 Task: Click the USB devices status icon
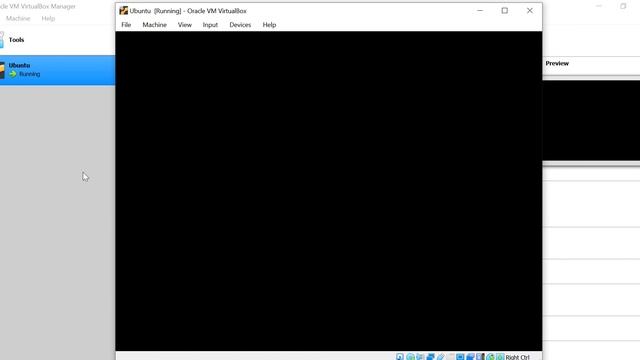coord(441,357)
